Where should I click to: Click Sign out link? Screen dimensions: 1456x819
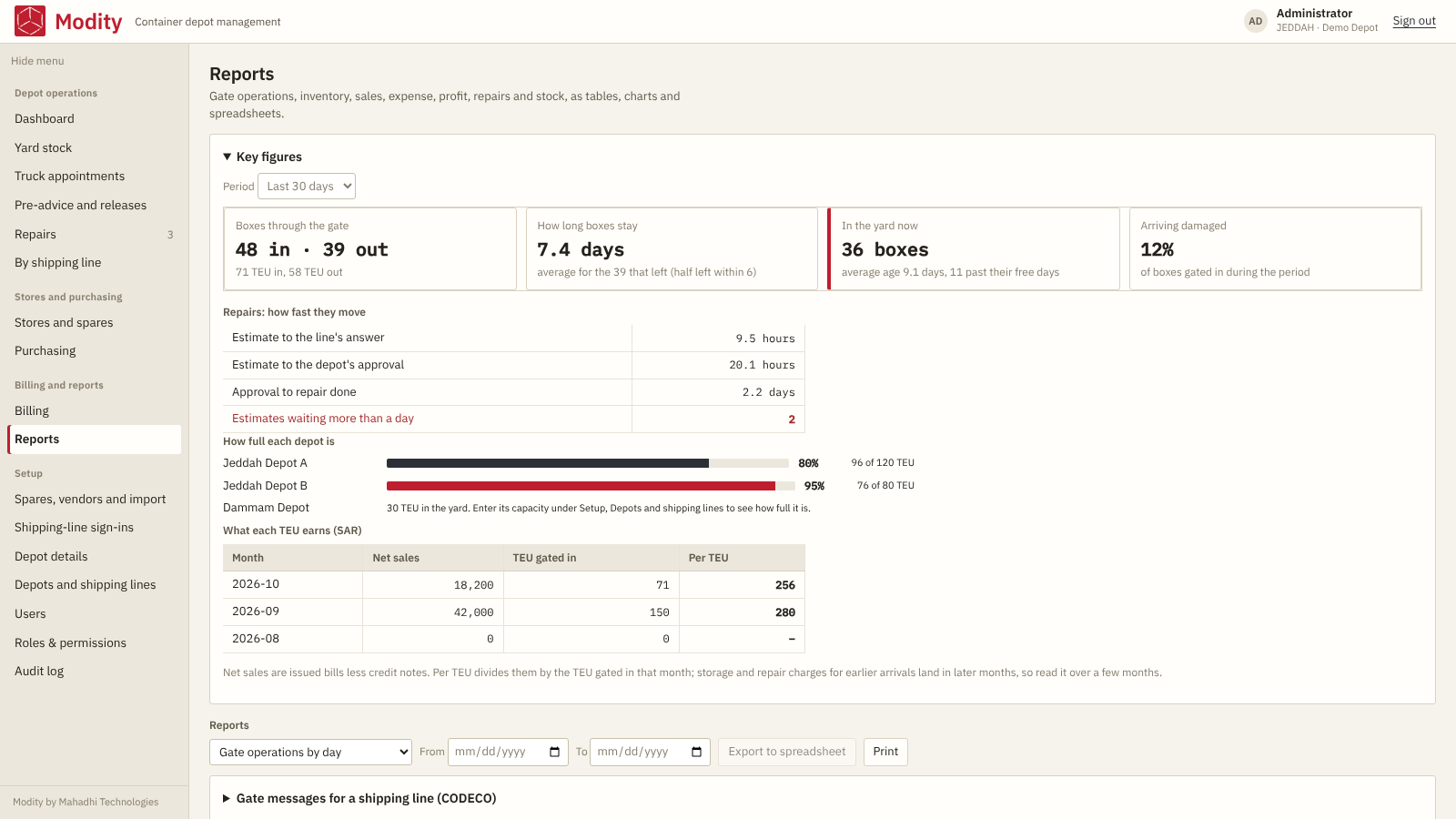coord(1414,21)
